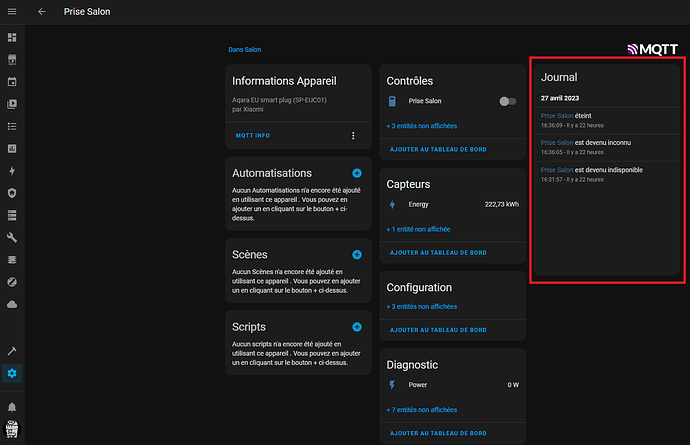Expand 3 hidden entities under Contrôles

(x=422, y=126)
